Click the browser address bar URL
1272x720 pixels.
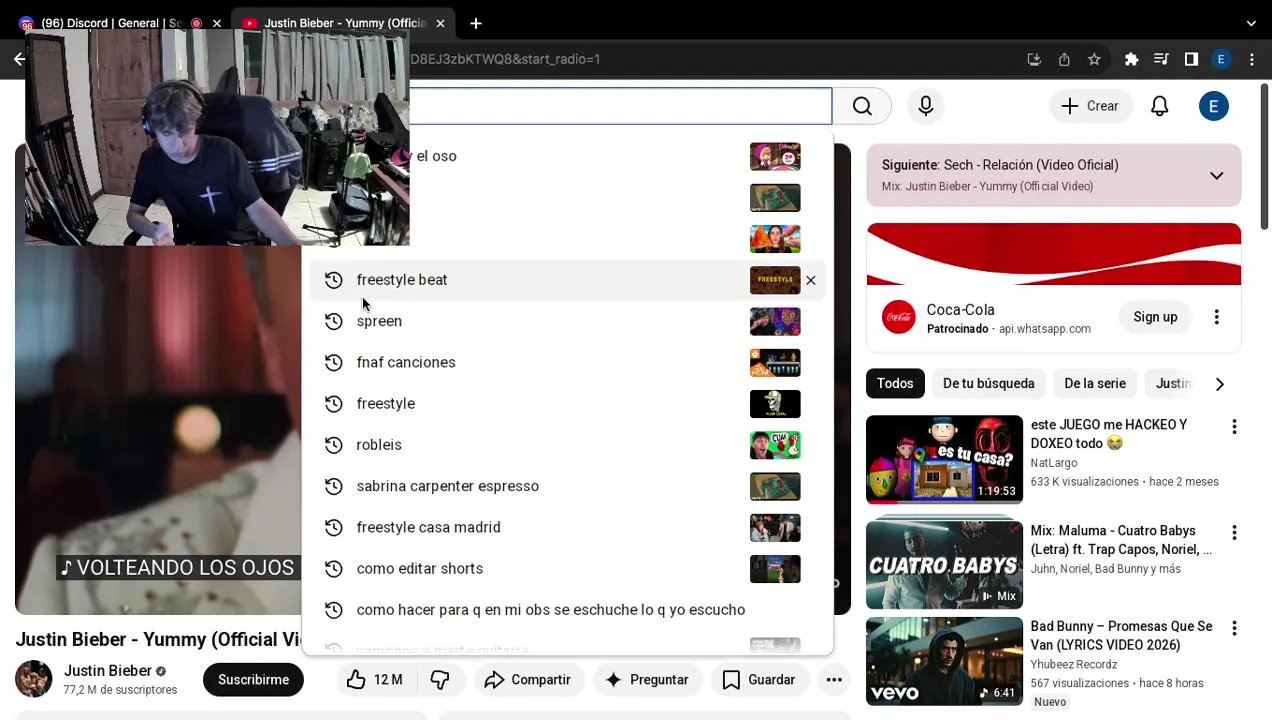click(x=505, y=59)
